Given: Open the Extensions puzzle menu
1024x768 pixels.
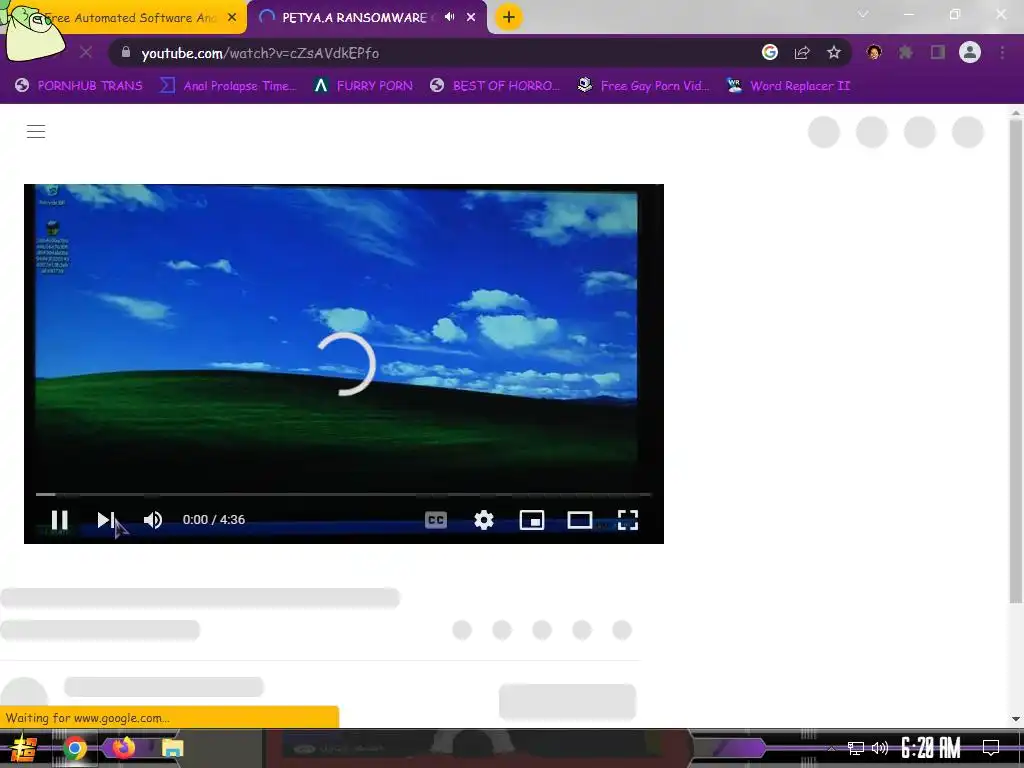Looking at the screenshot, I should 906,52.
